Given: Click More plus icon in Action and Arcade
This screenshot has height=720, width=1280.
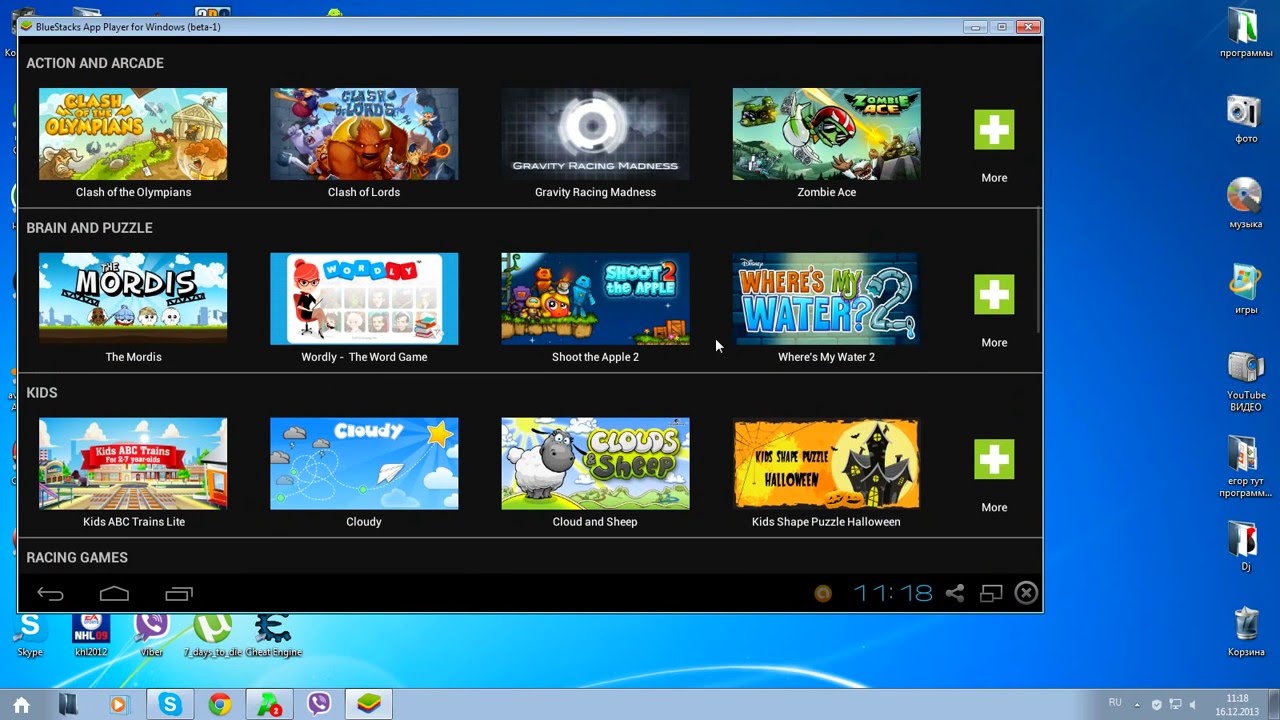Looking at the screenshot, I should tap(994, 130).
